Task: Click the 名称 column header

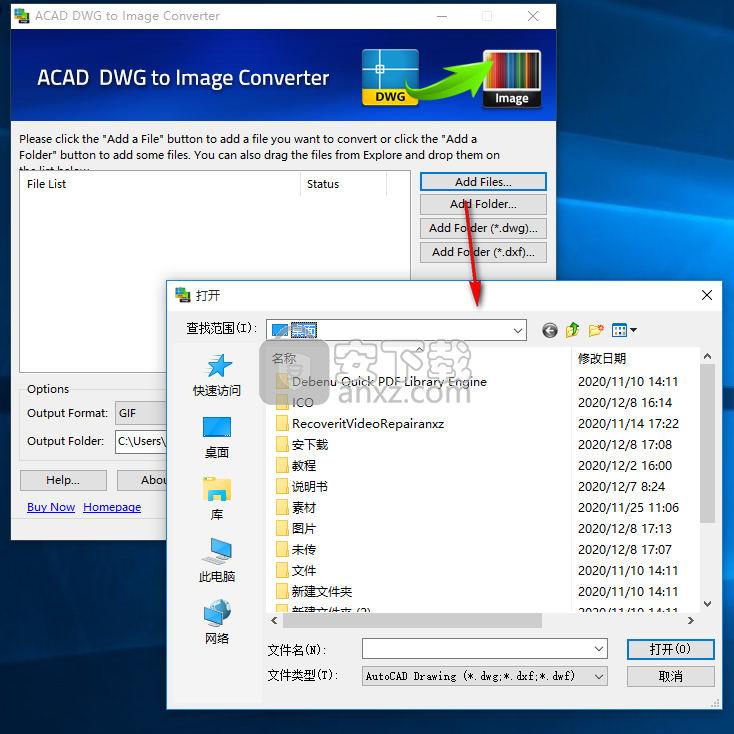Action: pyautogui.click(x=284, y=359)
